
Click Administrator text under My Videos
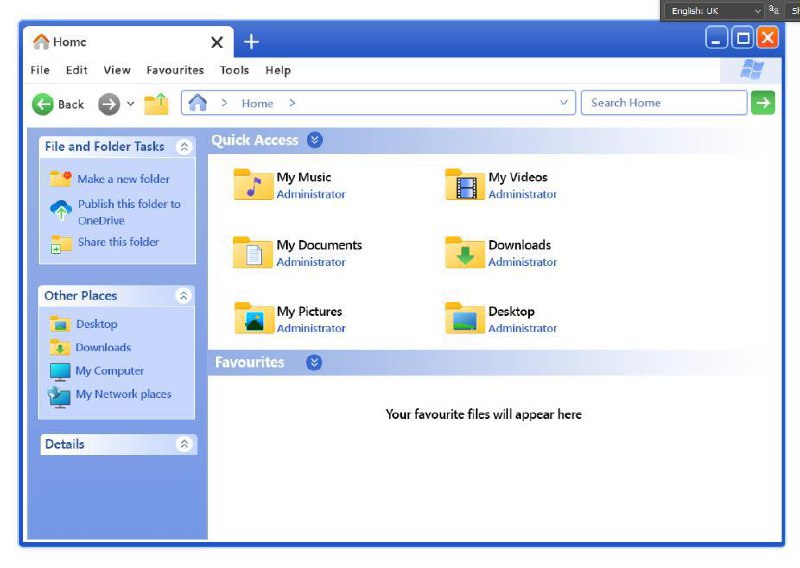522,194
